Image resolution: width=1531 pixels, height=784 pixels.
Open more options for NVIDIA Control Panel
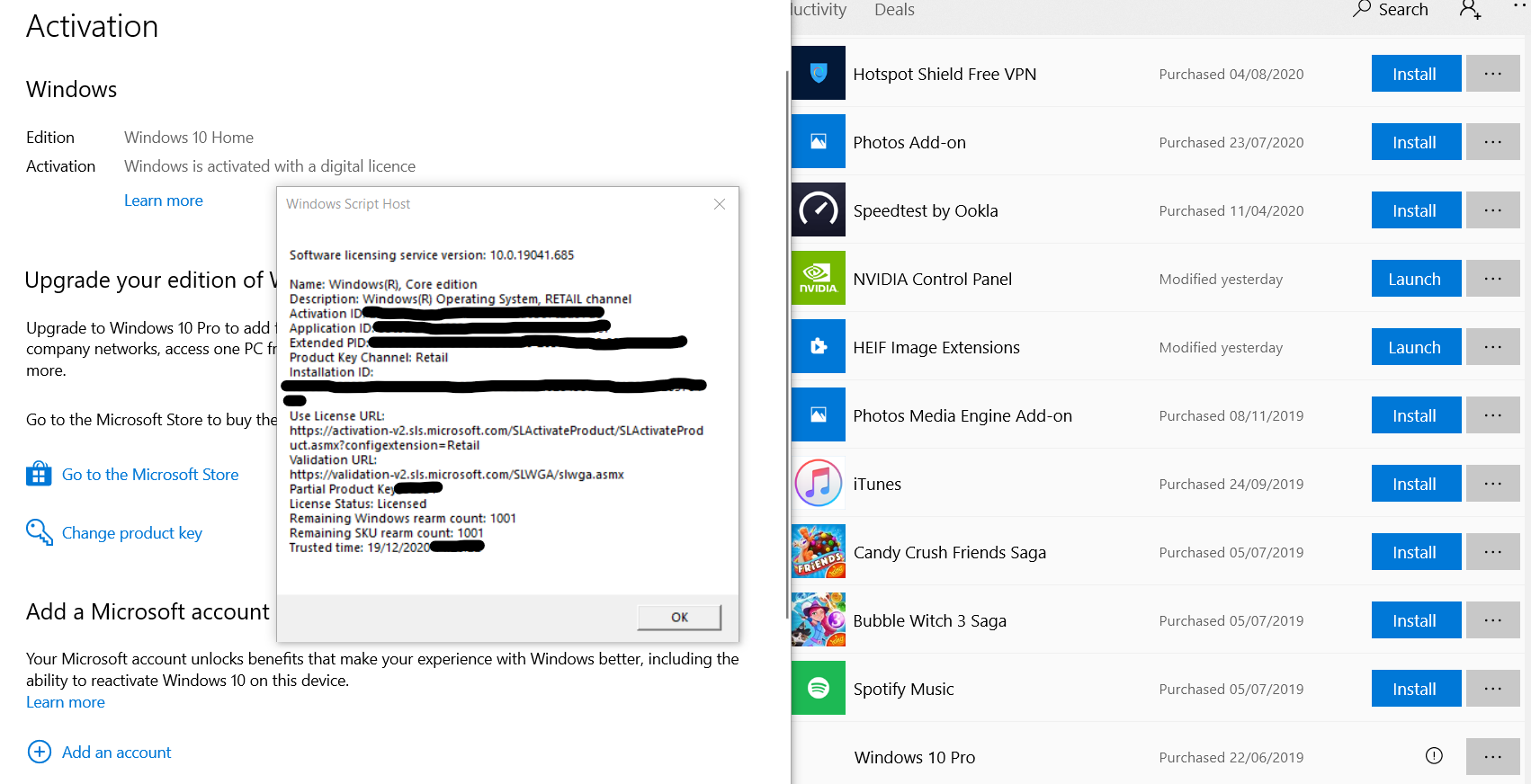(x=1493, y=279)
